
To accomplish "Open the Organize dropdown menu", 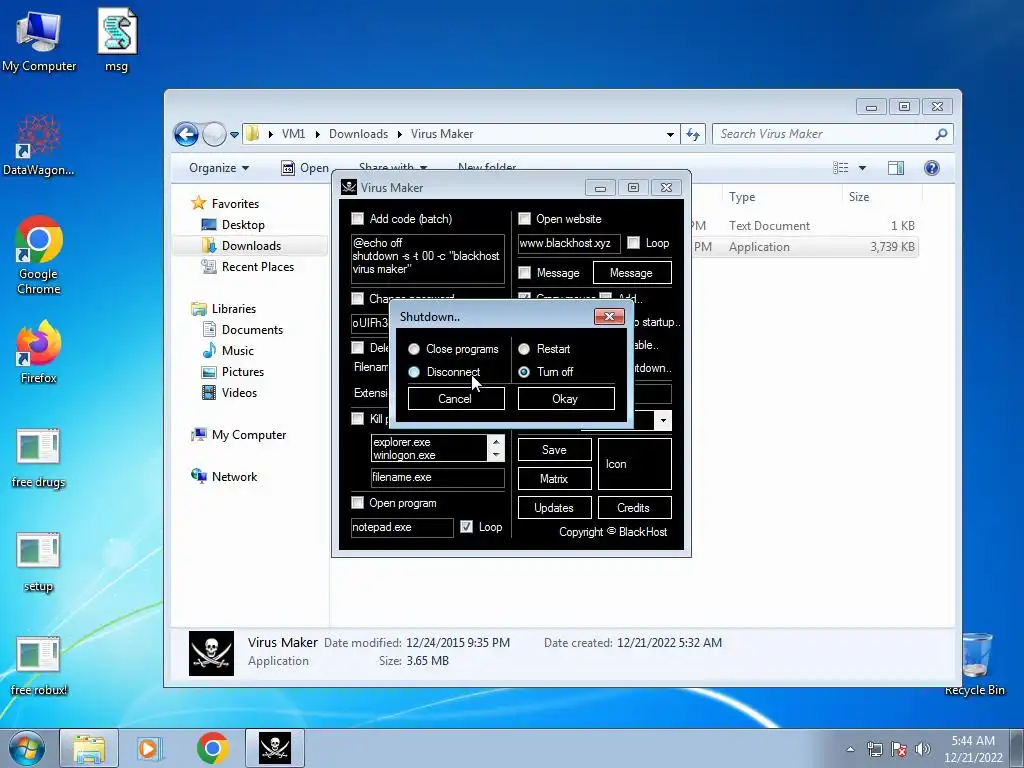I will (219, 168).
